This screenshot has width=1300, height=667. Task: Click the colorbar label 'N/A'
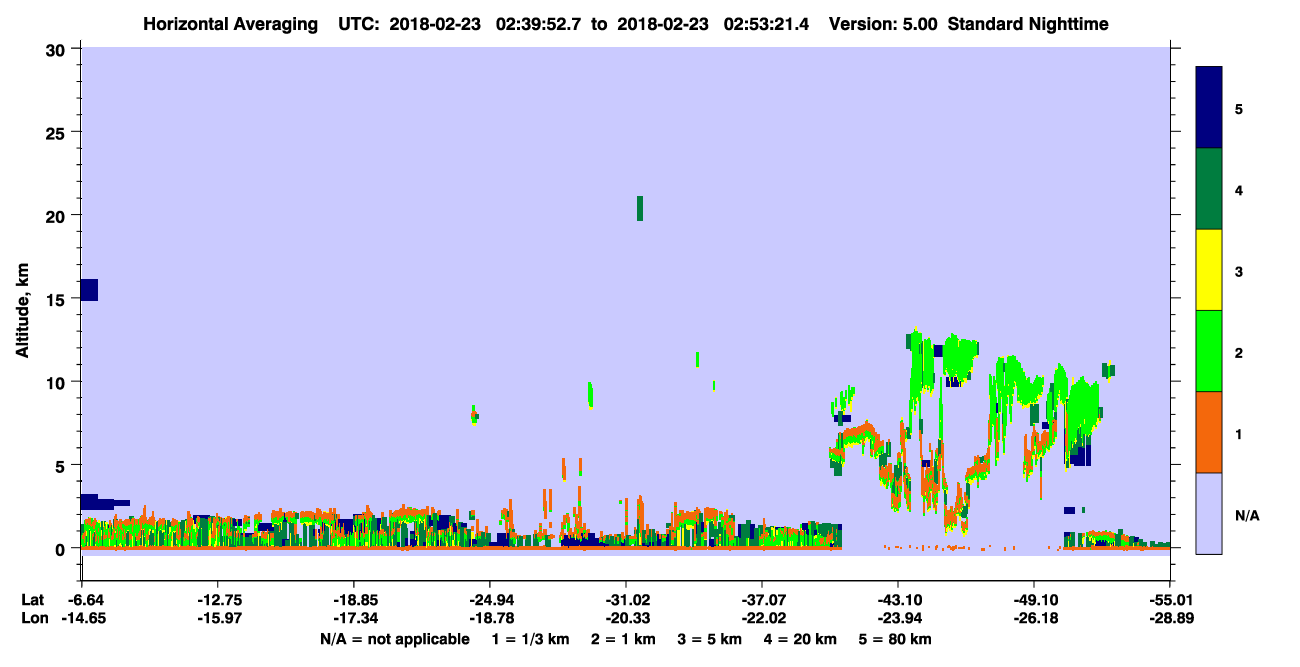(1247, 516)
